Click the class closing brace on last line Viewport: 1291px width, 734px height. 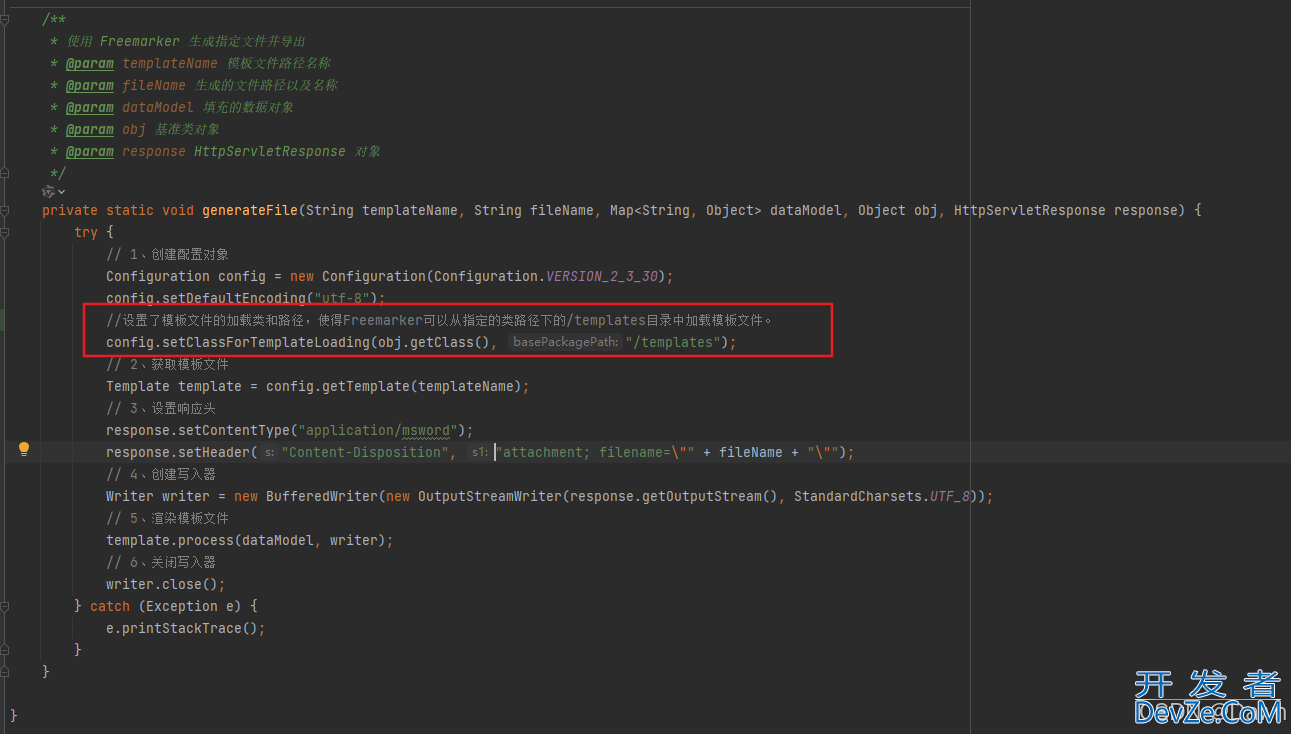14,716
